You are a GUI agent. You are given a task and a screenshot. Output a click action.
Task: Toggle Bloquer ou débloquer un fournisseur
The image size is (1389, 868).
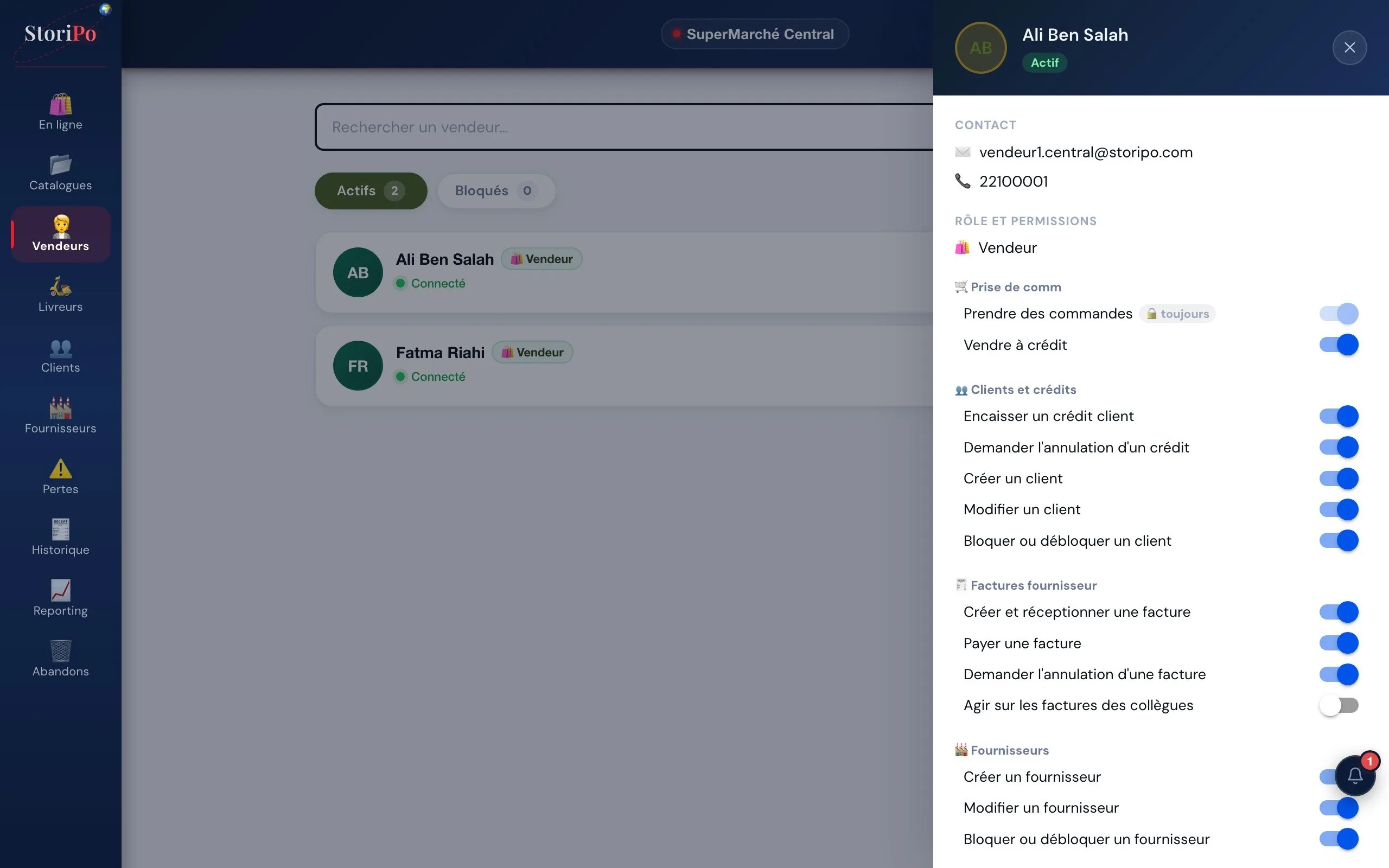(1339, 839)
